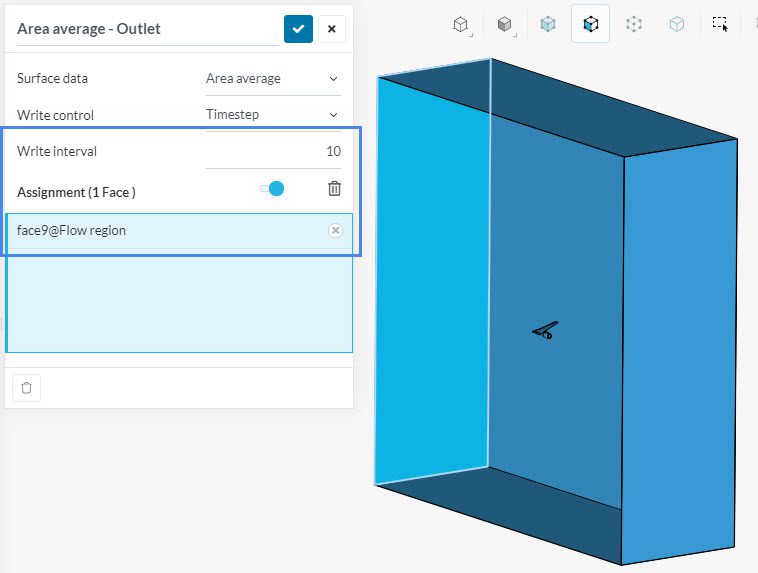Clear all assignments with the trash icon
The image size is (758, 573).
pyautogui.click(x=334, y=189)
